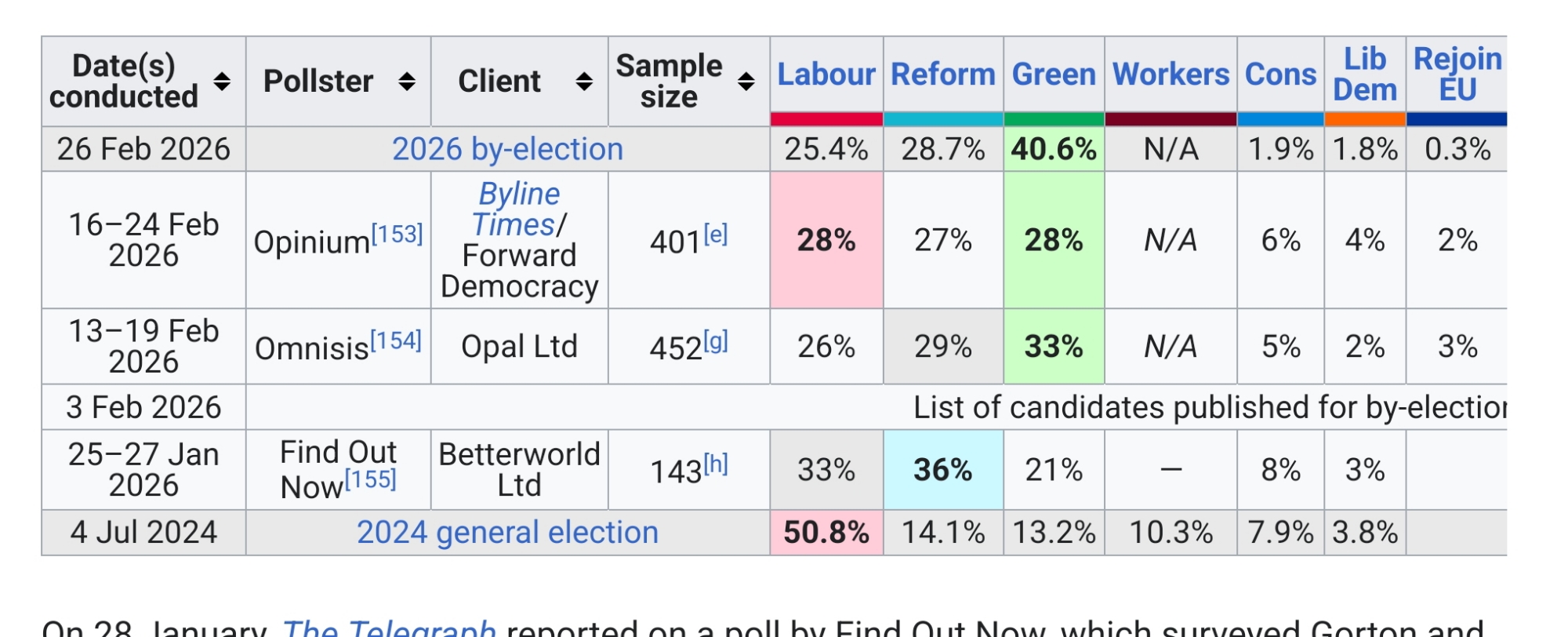Jump to Omnisis citation 154
Screen dimensions: 1568x637
point(395,340)
